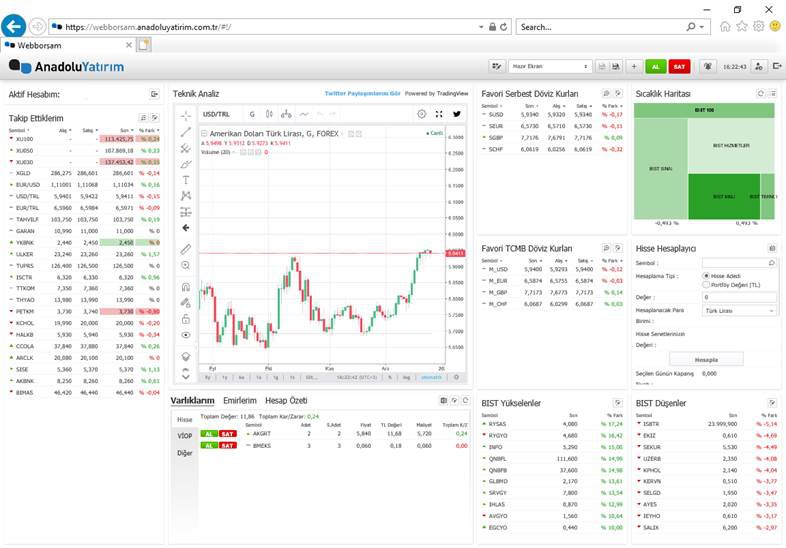The image size is (786, 548).
Task: Open the chart in fullscreen mode
Action: pos(439,114)
